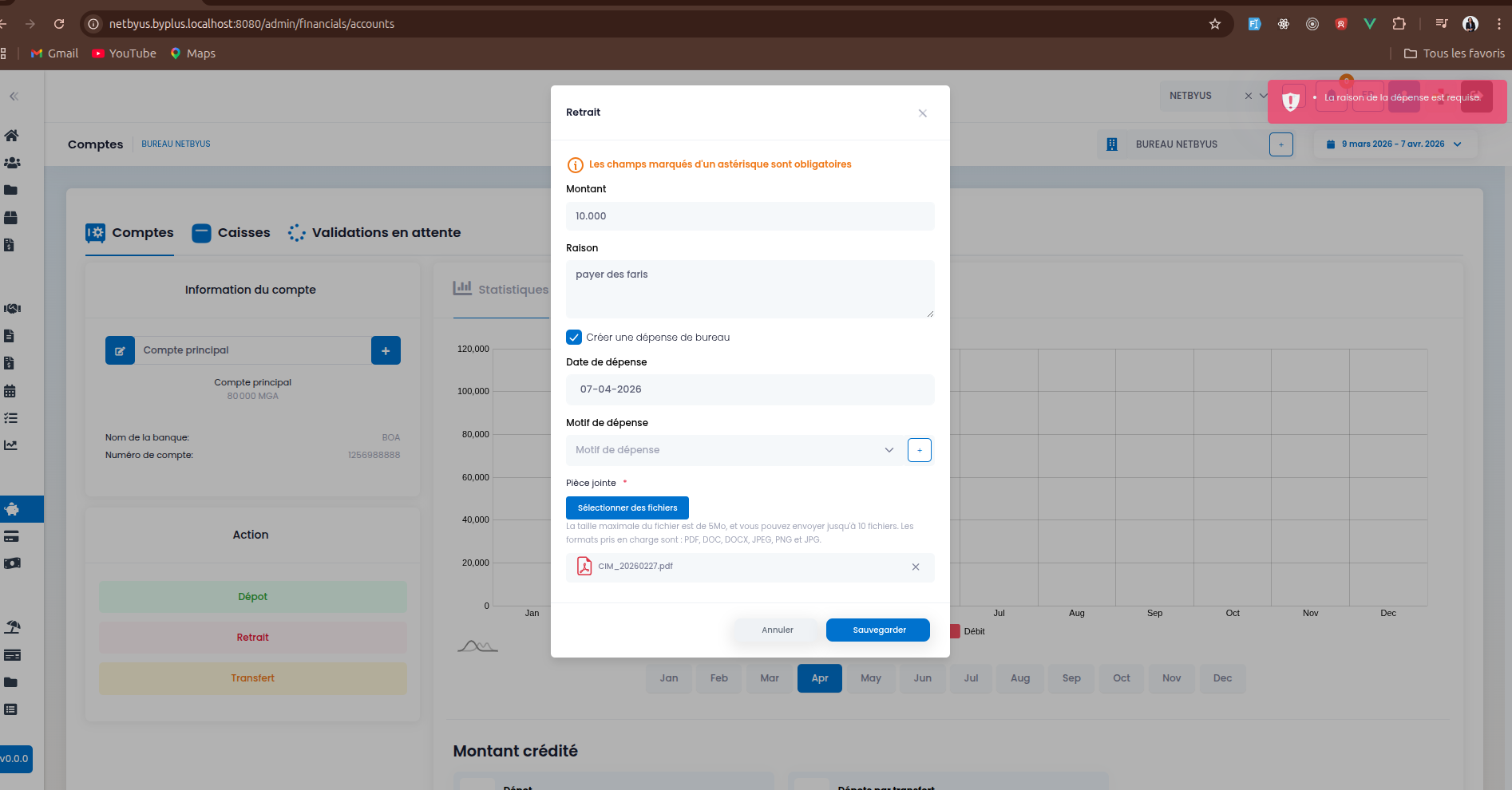Click blue plus button beside Compte principal
The image size is (1512, 790).
pos(386,350)
